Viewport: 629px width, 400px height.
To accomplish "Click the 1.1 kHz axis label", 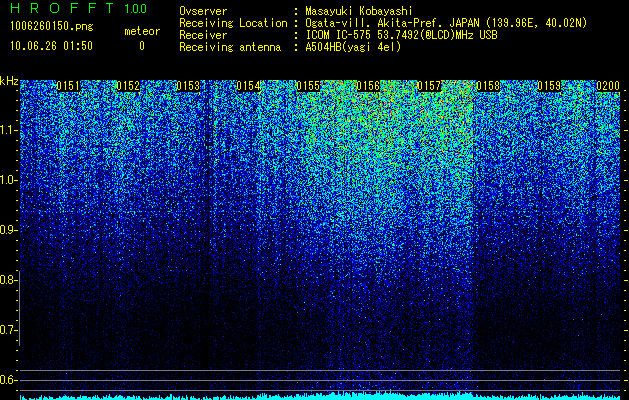I will [x=9, y=130].
